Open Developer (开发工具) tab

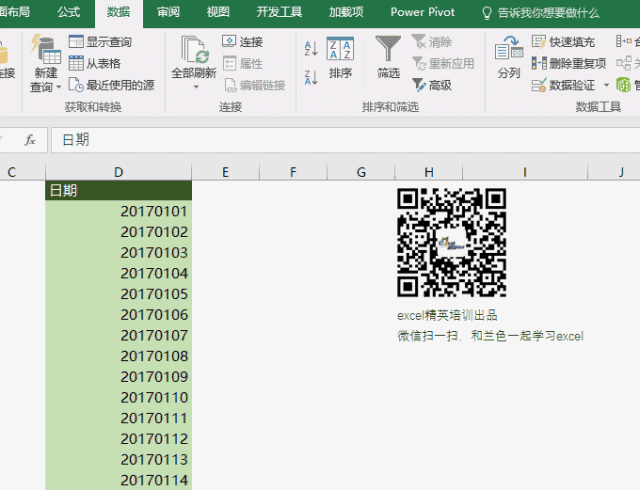[x=279, y=12]
